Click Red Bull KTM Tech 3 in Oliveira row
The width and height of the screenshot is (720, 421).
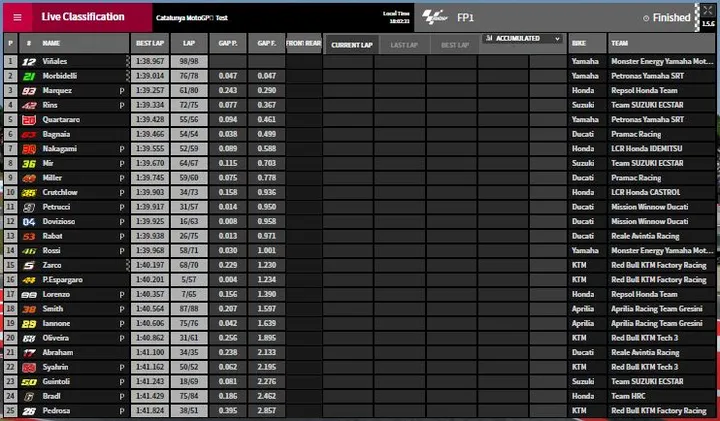click(x=644, y=338)
